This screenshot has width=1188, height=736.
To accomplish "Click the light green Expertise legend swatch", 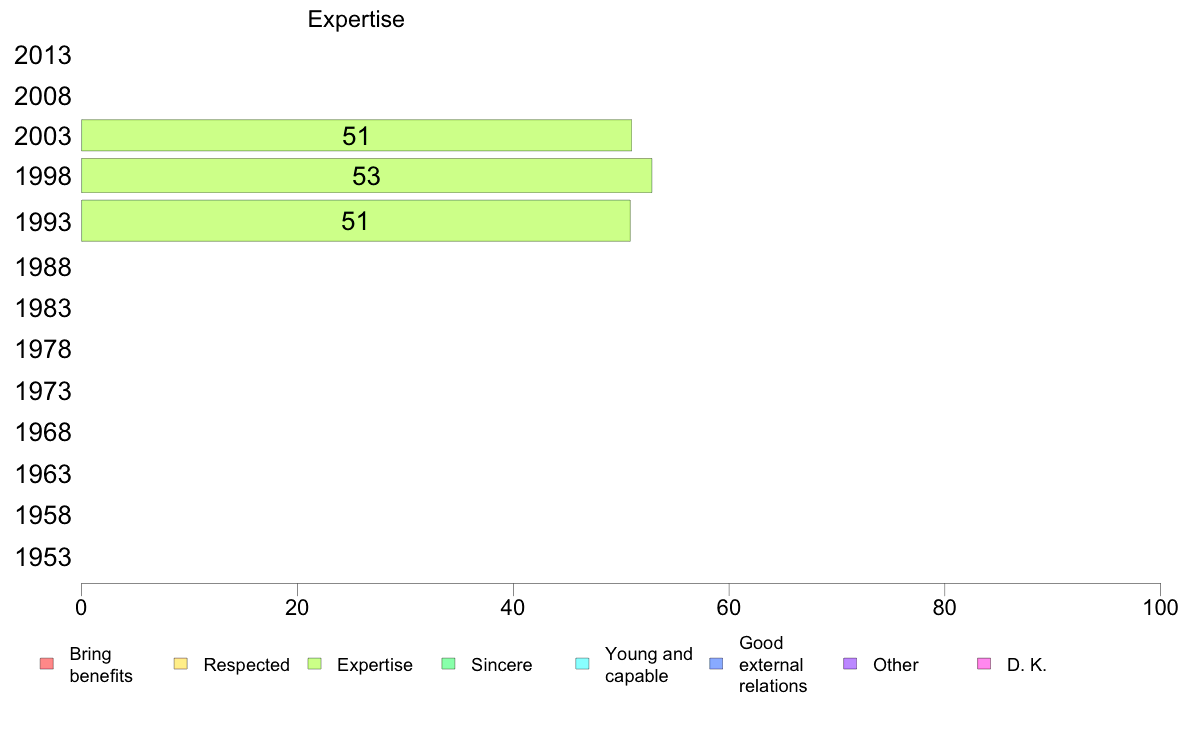I will coord(314,664).
